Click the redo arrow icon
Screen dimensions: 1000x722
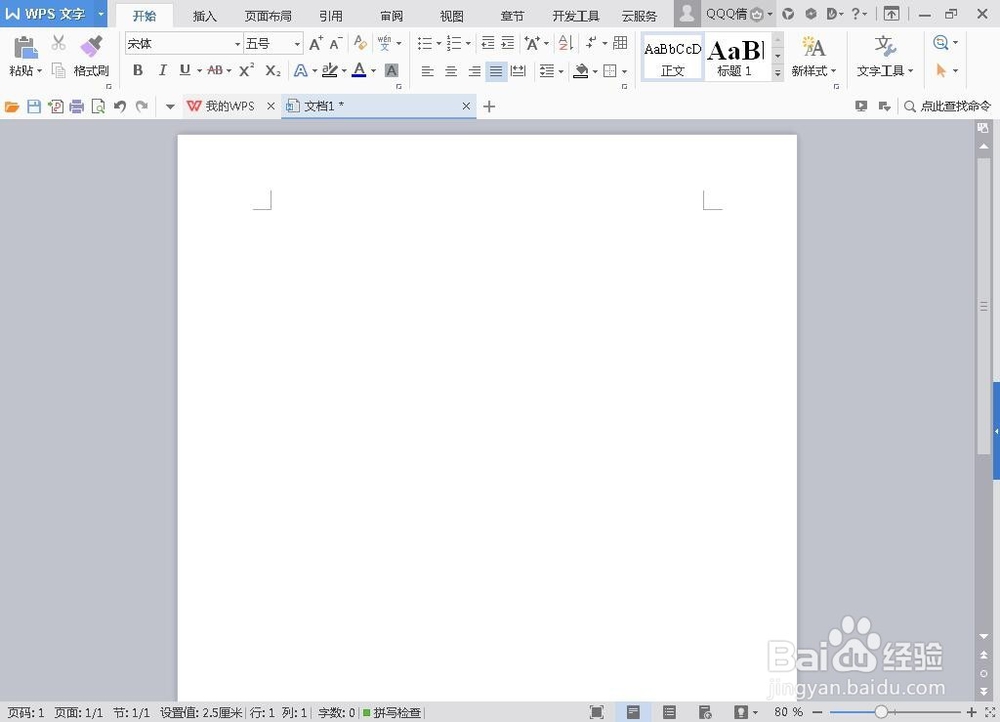tap(142, 107)
